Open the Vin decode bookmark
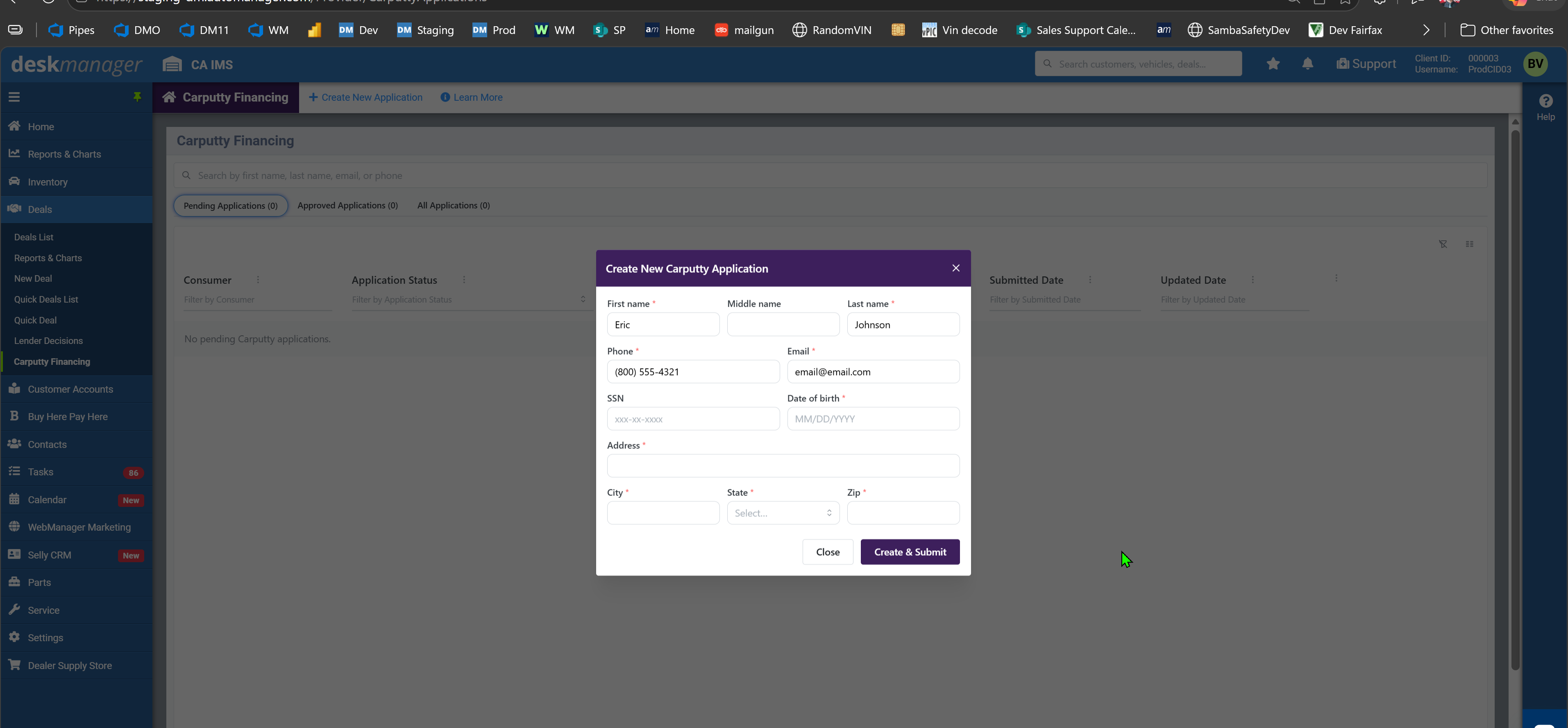 pos(959,30)
